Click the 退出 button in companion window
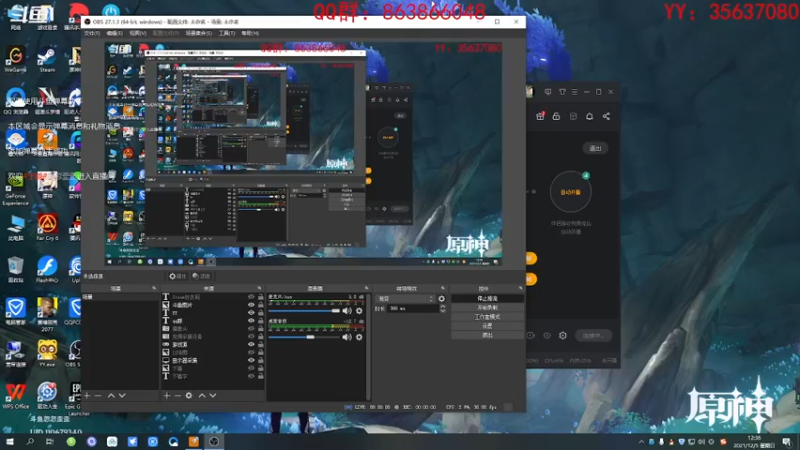The image size is (800, 450). (595, 148)
